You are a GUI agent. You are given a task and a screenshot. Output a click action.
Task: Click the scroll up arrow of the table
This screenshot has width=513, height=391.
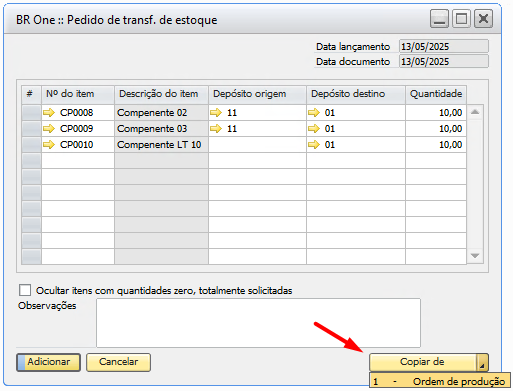click(475, 112)
